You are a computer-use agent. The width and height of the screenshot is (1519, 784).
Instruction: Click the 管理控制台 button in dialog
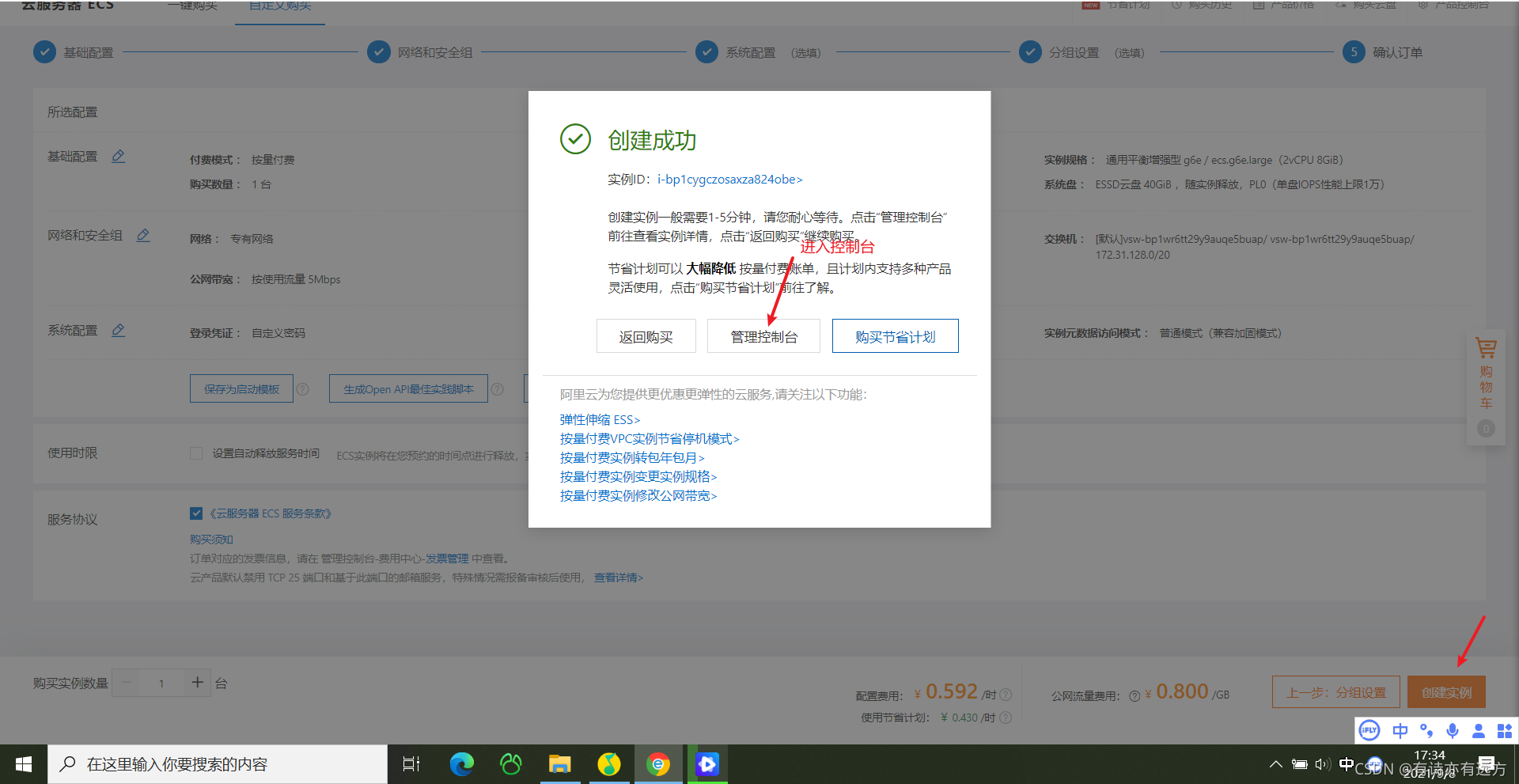click(763, 335)
